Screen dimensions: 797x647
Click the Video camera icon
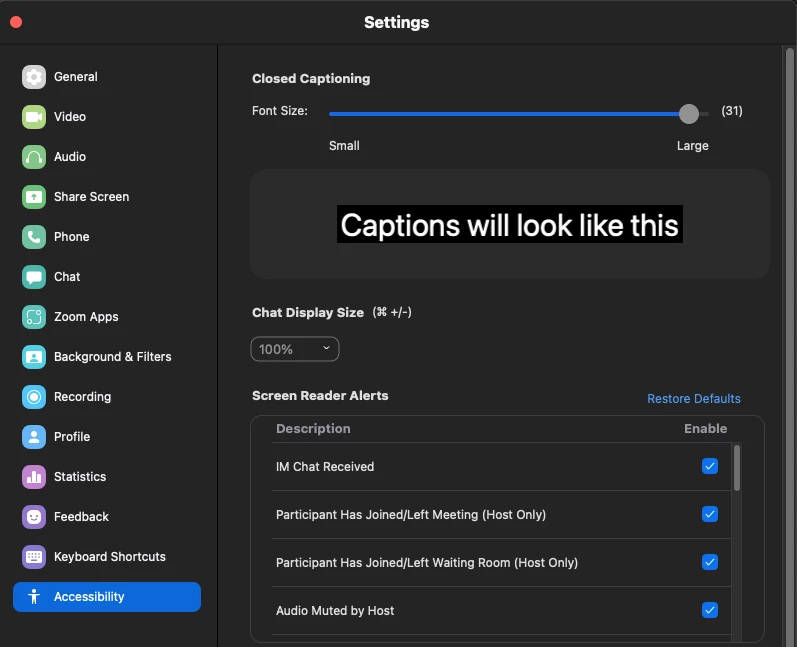34,117
